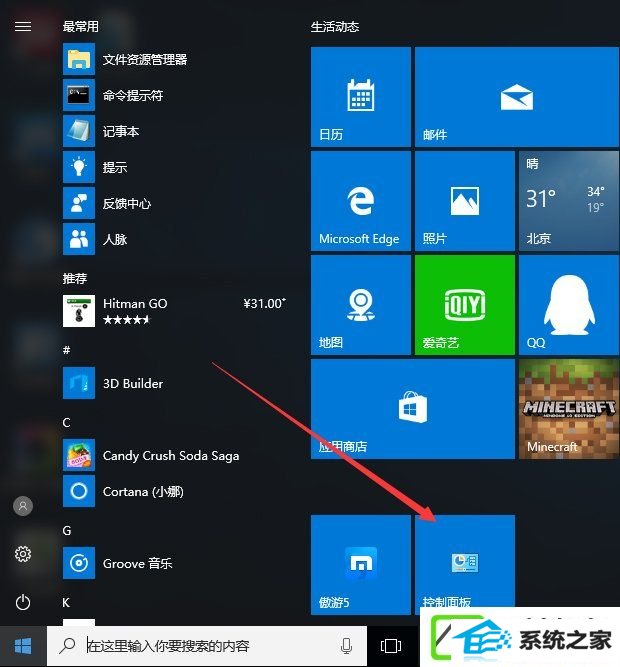The height and width of the screenshot is (667, 620).
Task: Open the Microsoft Edge tile
Action: click(361, 201)
